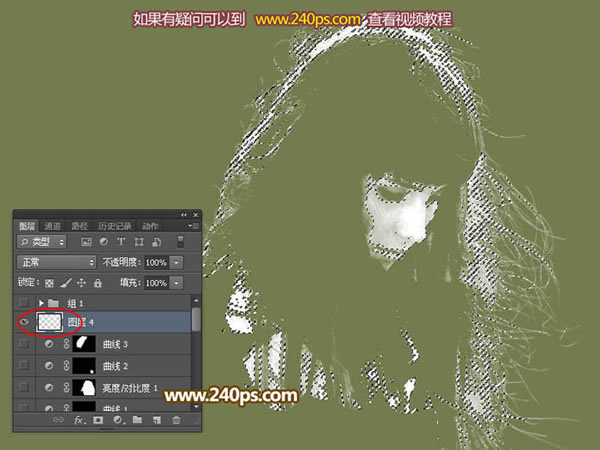Expand the 组 1 group triangle
Viewport: 600px width, 450px height.
[x=41, y=303]
